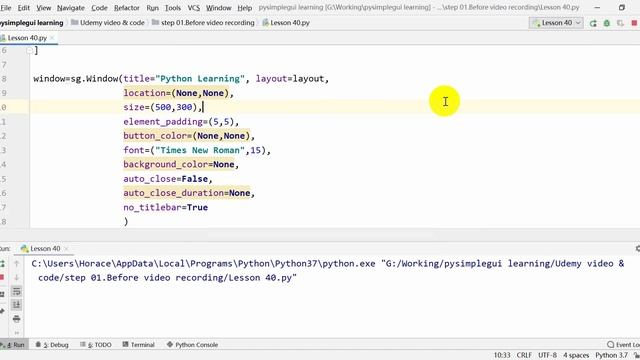Click 'Udemy video & code' breadcrumb folder

click(108, 23)
